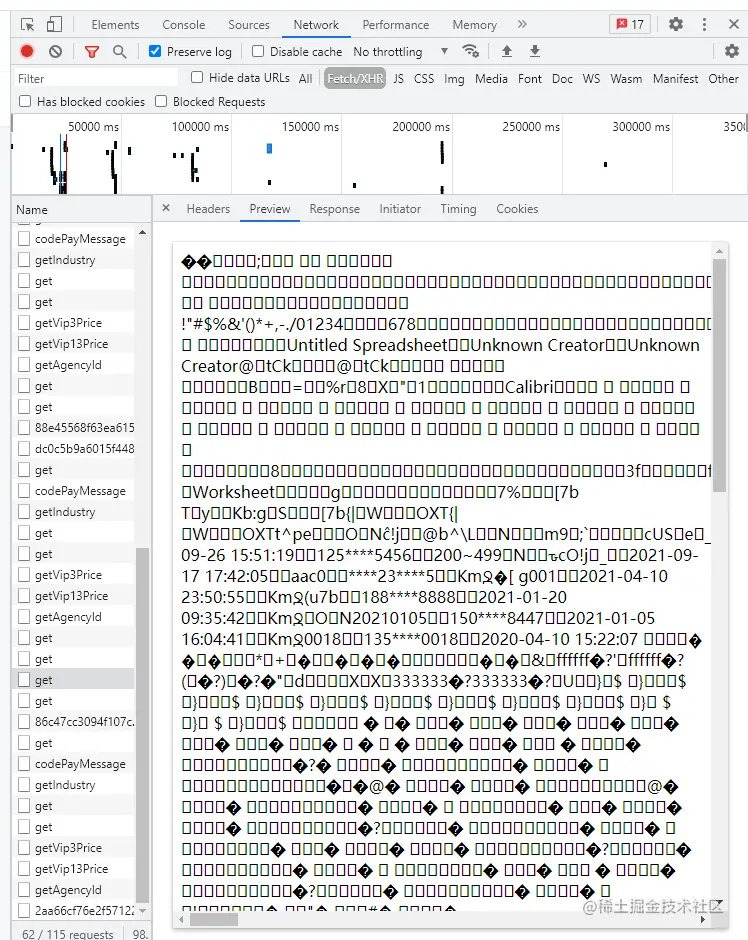Select 2aa66cf76e2f5712 request row

74,911
